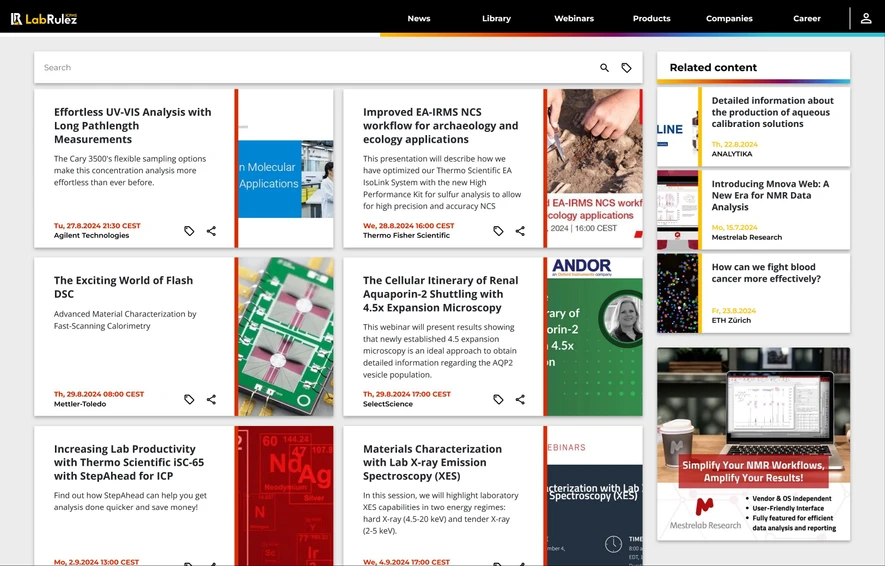Click the tag filter icon in search bar

coord(626,68)
